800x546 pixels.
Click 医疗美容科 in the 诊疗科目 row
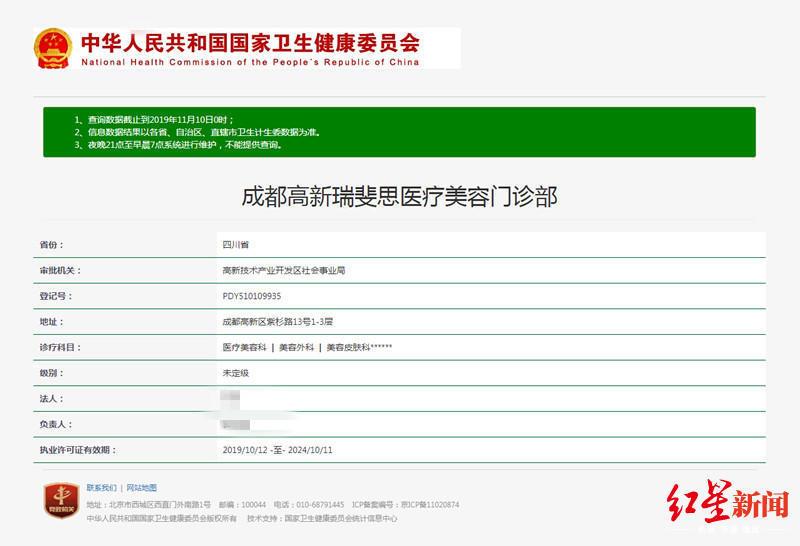pos(244,347)
